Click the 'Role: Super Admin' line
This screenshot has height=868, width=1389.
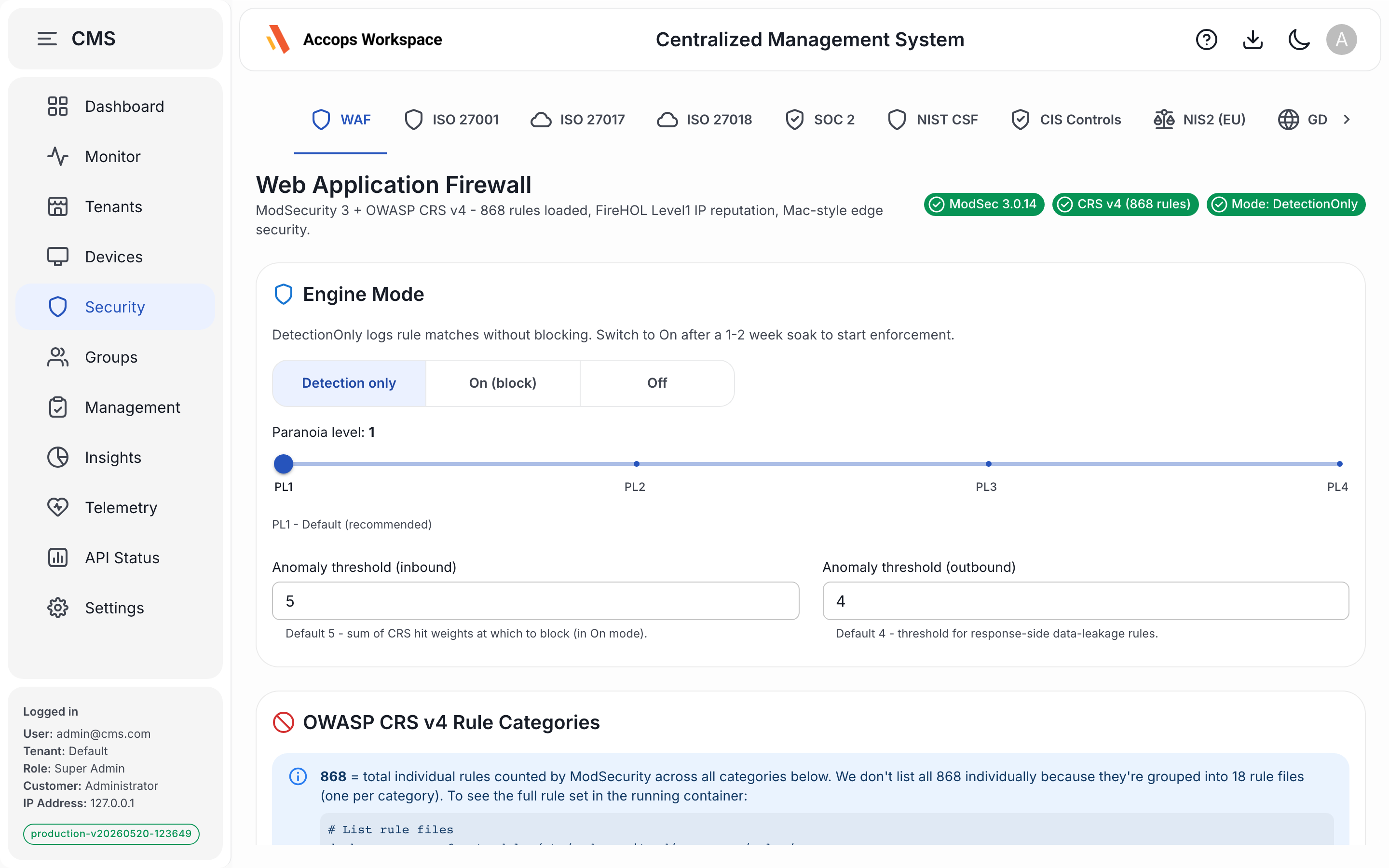point(74,768)
